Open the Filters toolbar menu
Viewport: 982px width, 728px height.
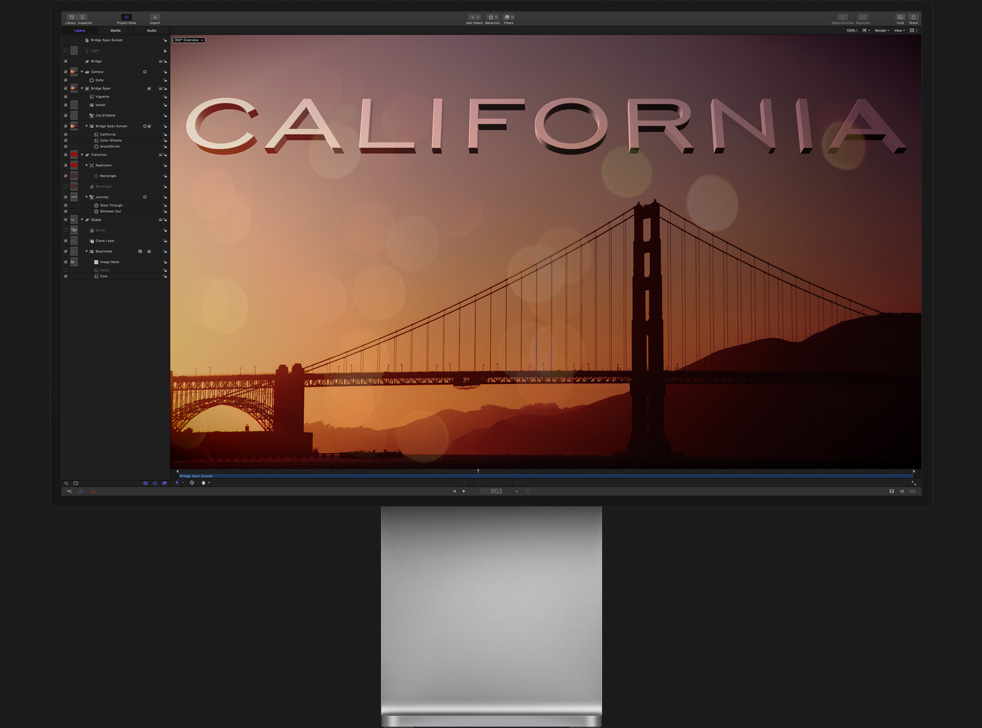pos(508,18)
